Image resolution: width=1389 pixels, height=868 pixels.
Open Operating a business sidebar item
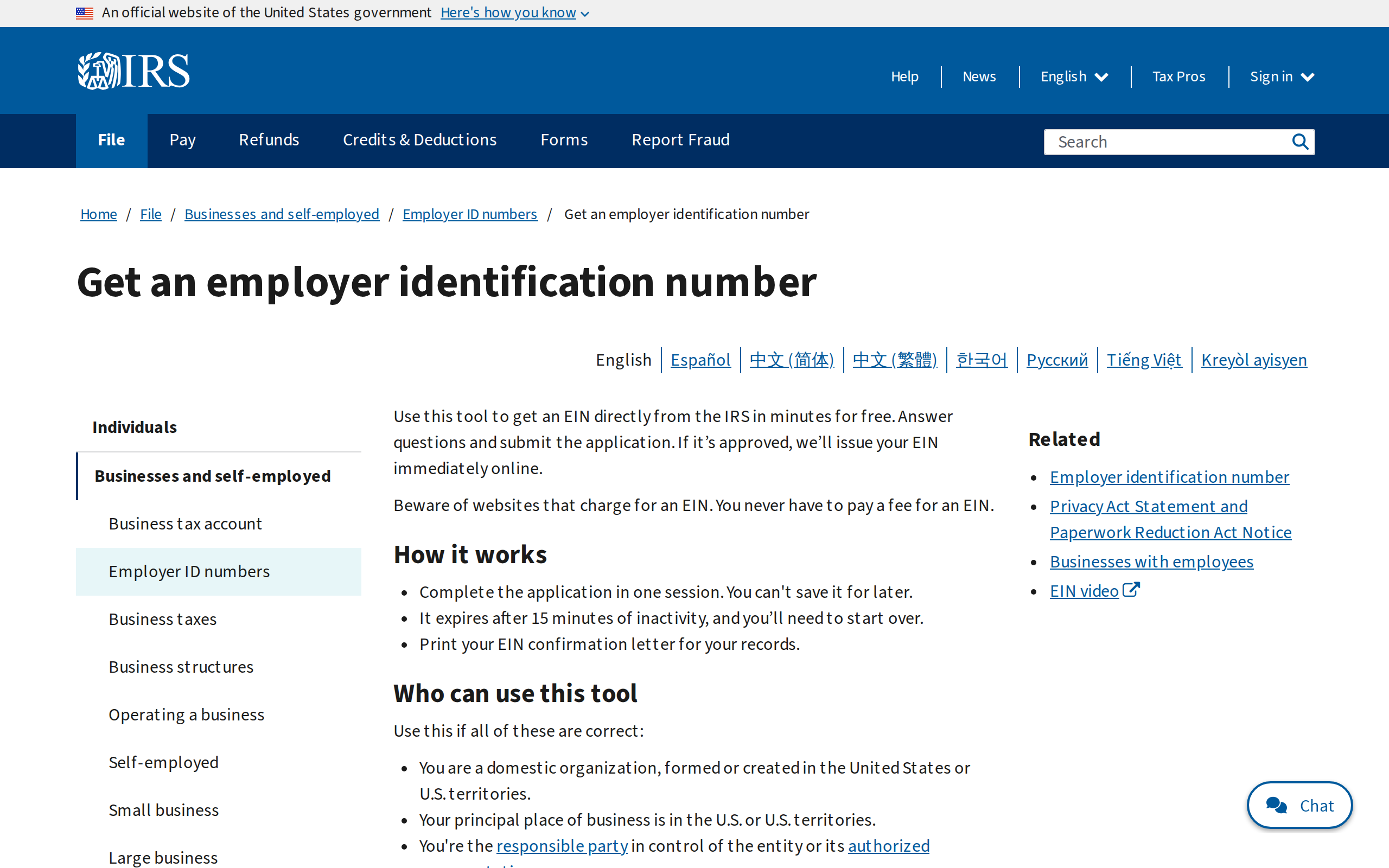pos(219,714)
